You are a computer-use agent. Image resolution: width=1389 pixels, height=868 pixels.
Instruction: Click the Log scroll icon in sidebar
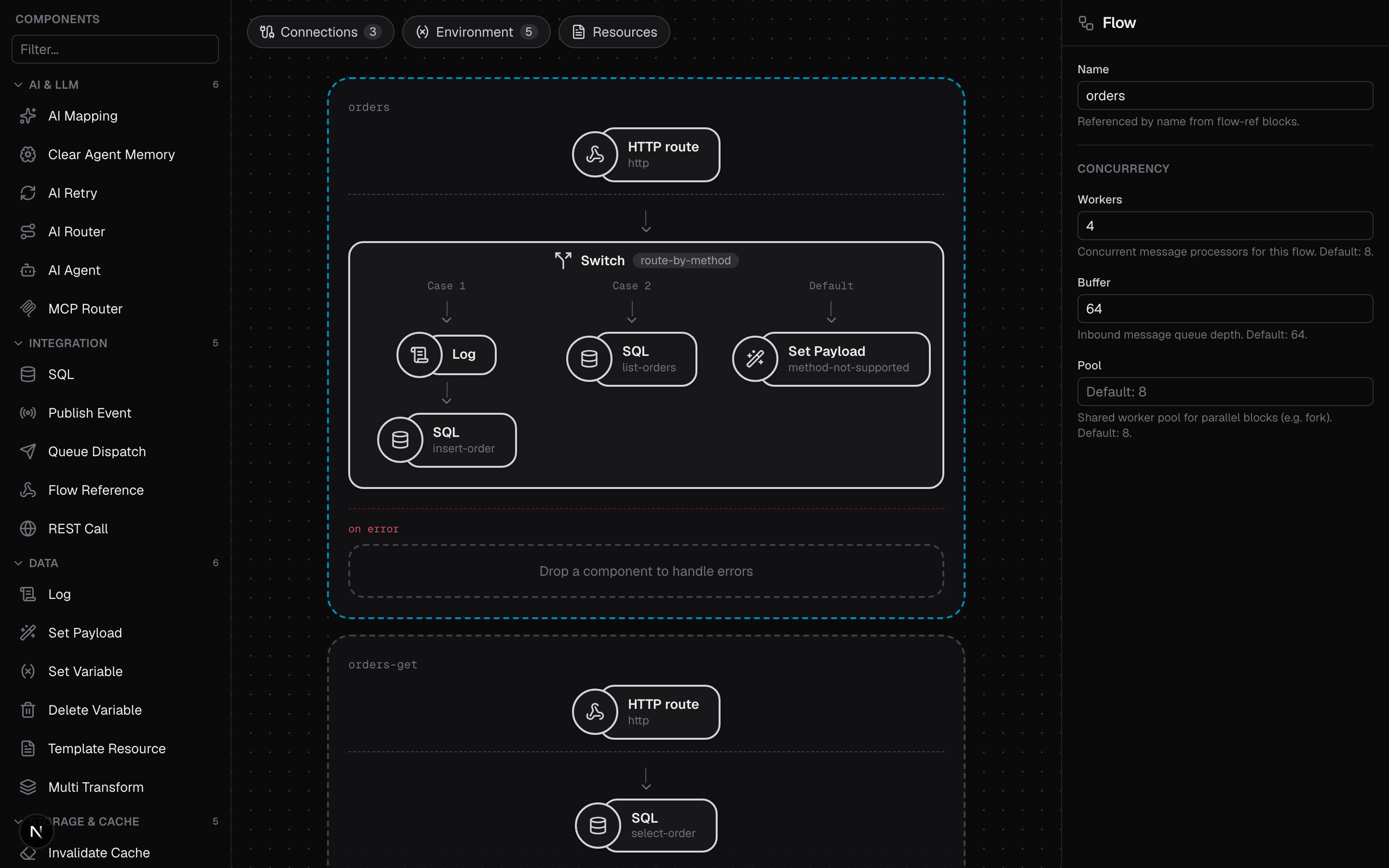click(27, 594)
